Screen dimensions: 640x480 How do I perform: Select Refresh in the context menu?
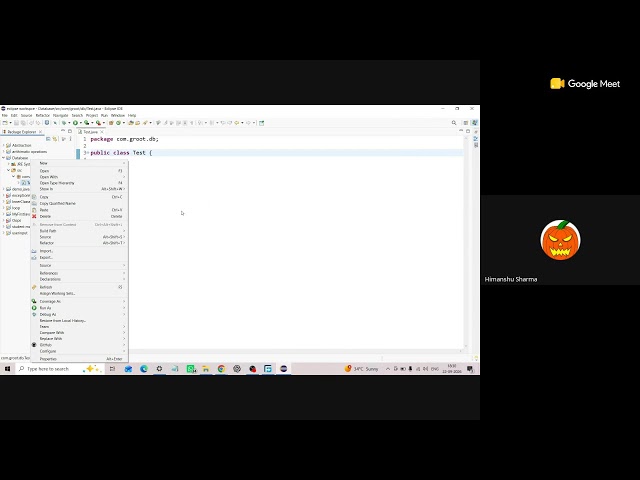click(x=80, y=287)
